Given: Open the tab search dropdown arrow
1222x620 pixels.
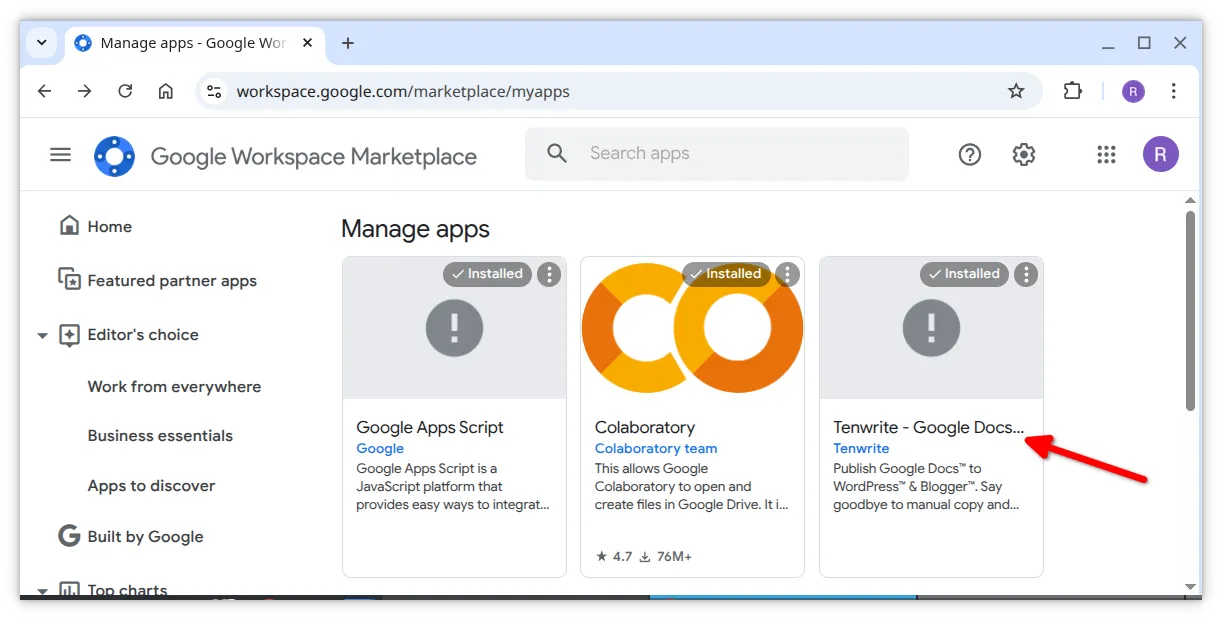Looking at the screenshot, I should [x=42, y=43].
